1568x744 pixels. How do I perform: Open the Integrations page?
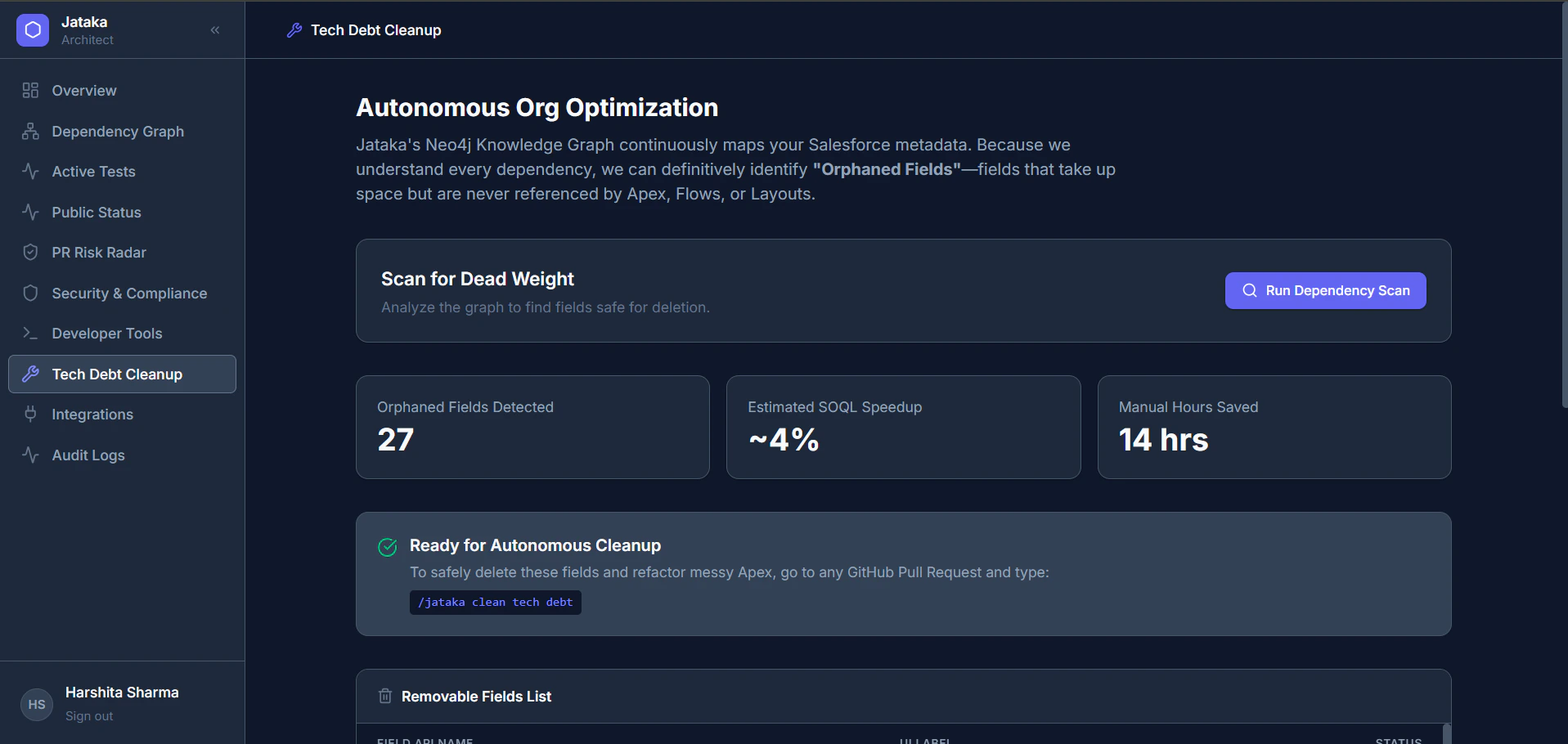(123, 414)
